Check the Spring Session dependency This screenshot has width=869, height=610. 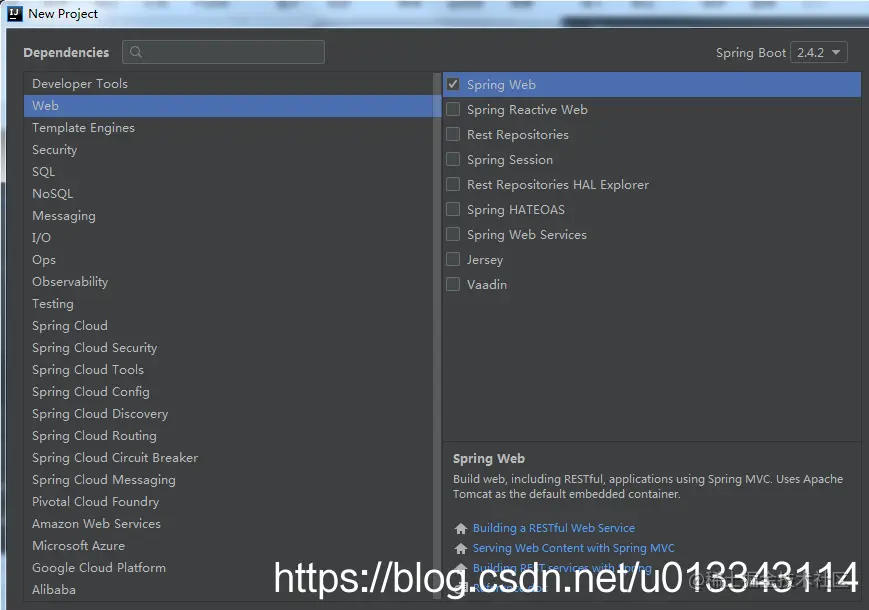click(x=453, y=159)
